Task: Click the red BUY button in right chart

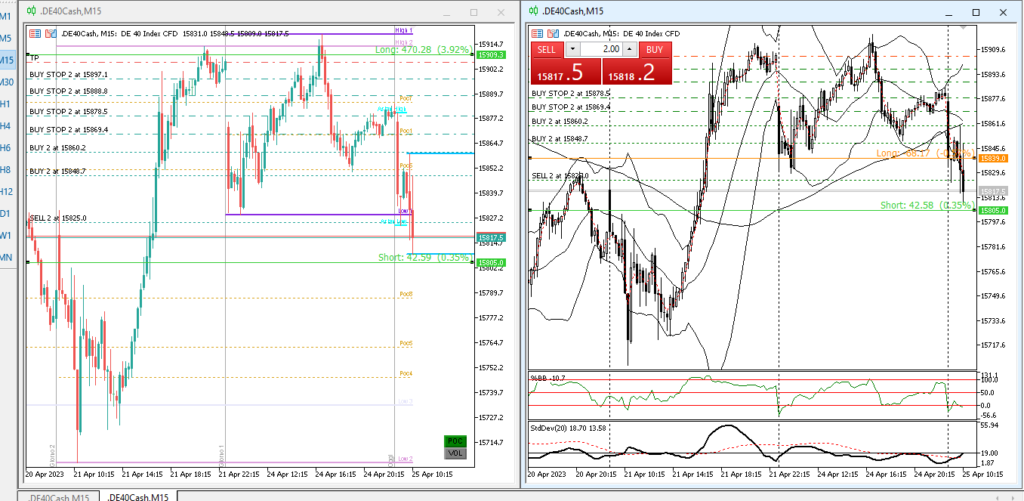Action: (x=655, y=50)
